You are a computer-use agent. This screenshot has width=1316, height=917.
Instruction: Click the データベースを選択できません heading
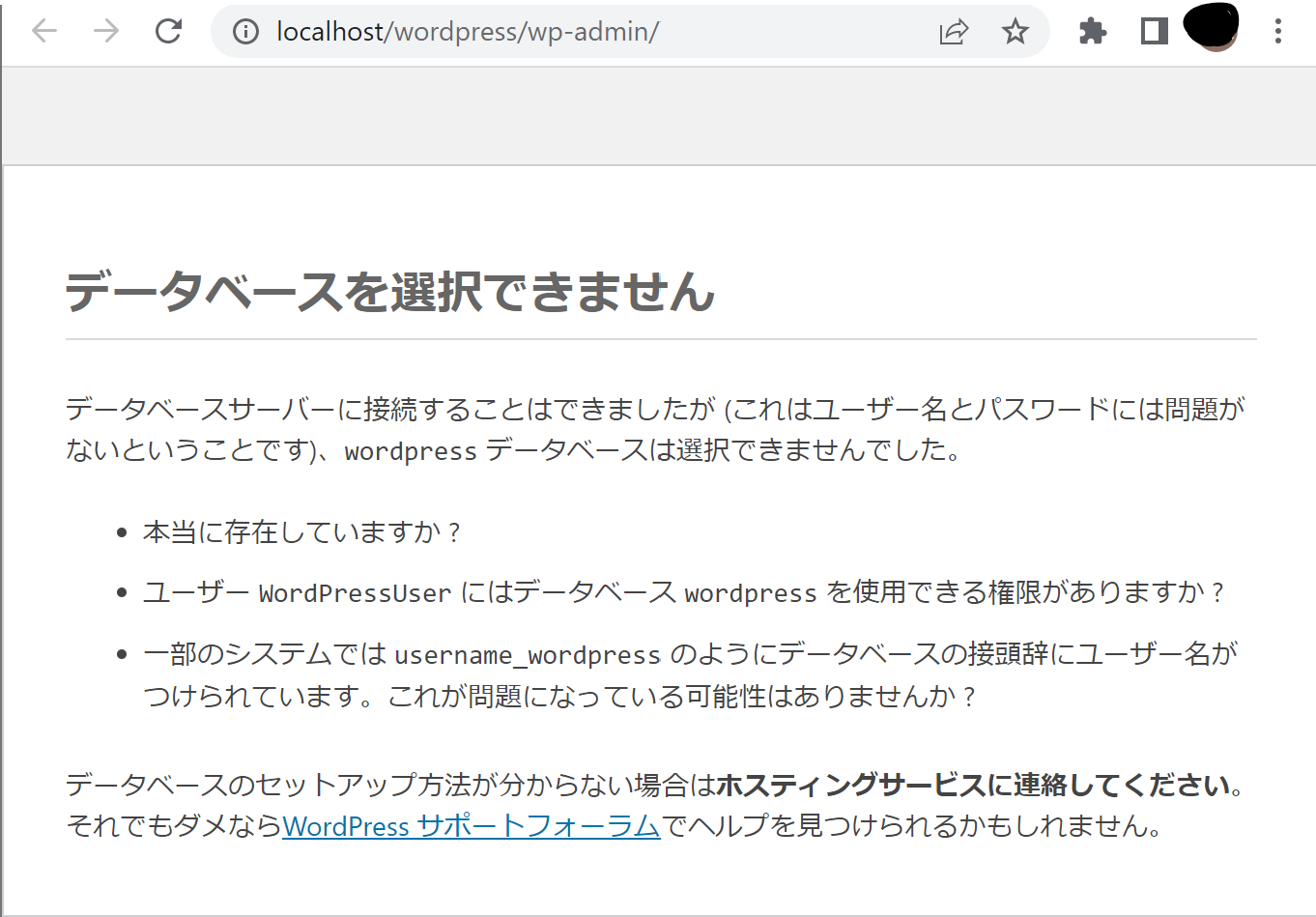coord(388,293)
